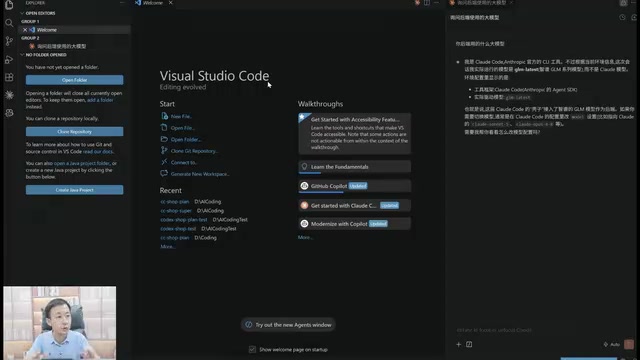
Task: Open the Source Control view
Action: pos(9,41)
